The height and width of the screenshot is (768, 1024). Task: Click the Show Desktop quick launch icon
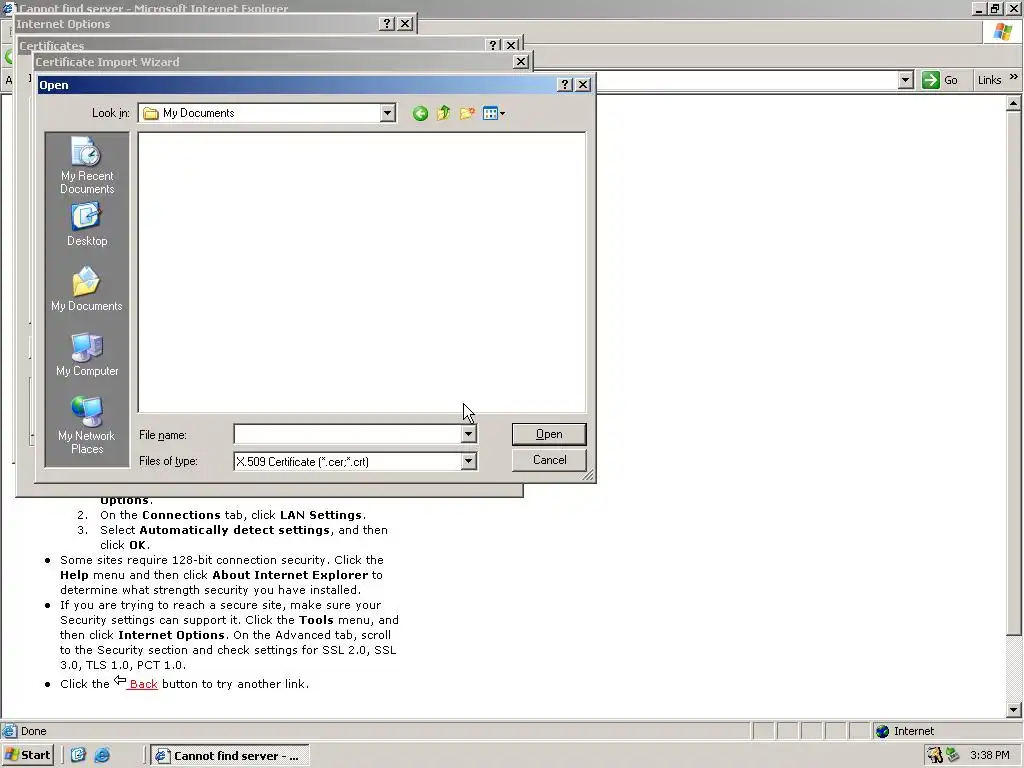78,756
